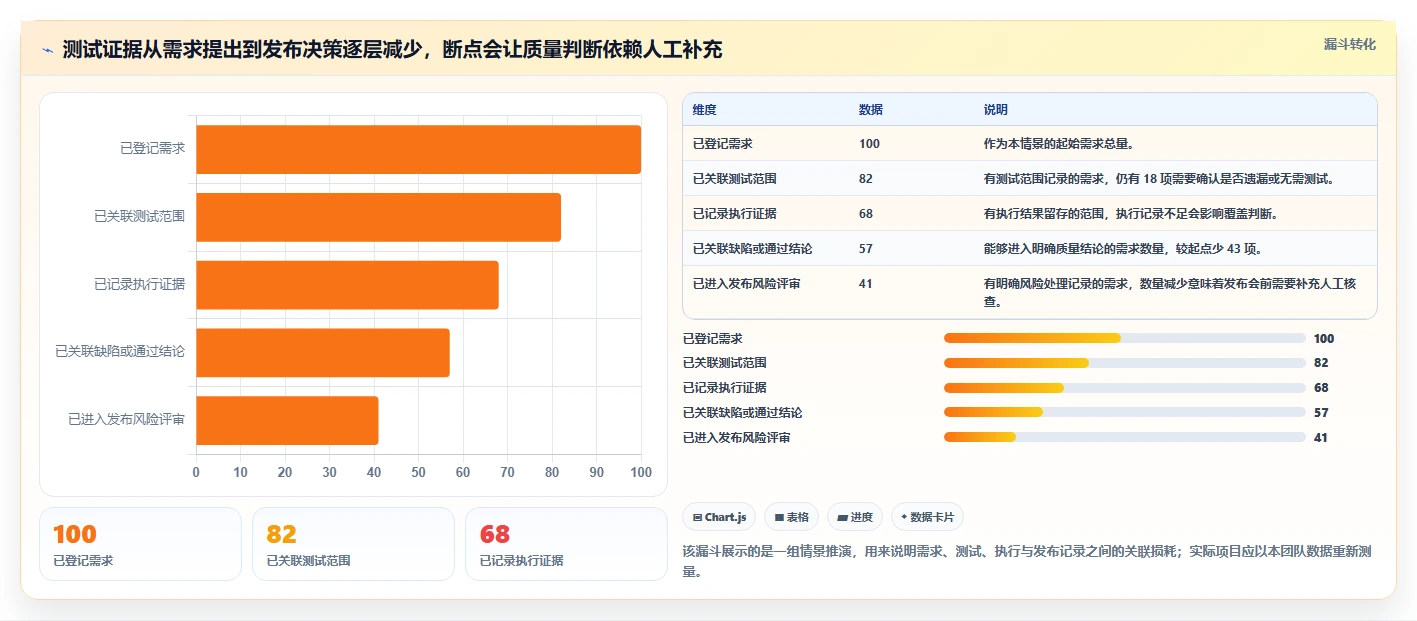The width and height of the screenshot is (1417, 621).
Task: Click the 已关联测试范围 progress bar
Action: click(x=1125, y=363)
